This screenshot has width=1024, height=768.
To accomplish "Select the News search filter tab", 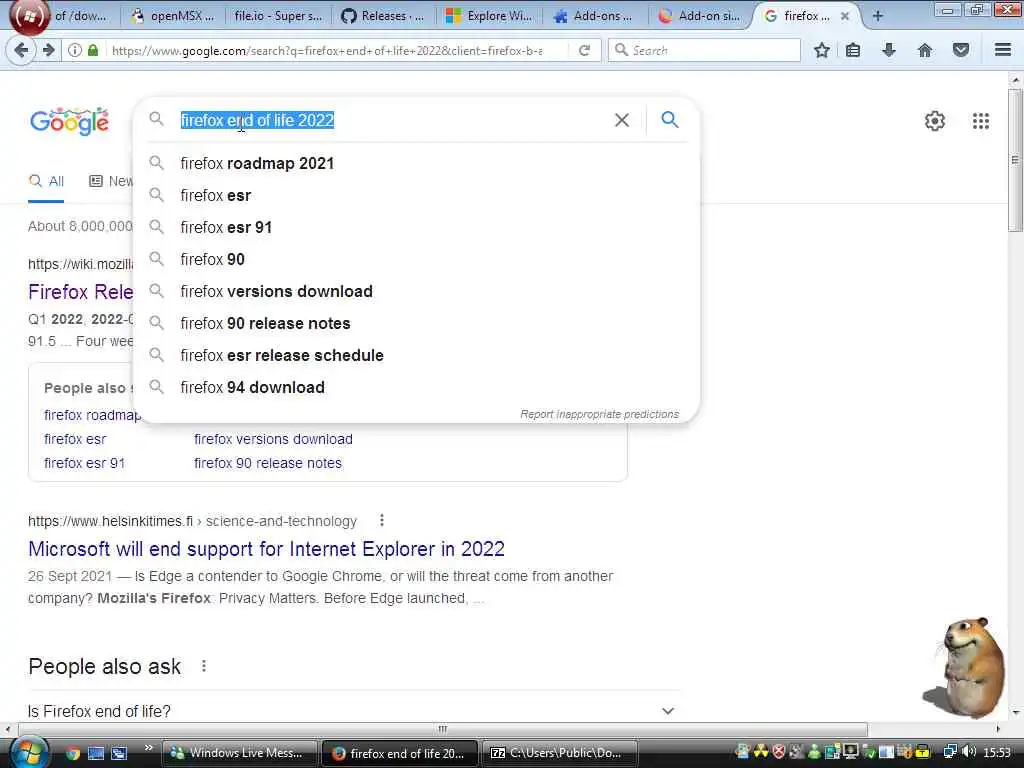I will (111, 181).
